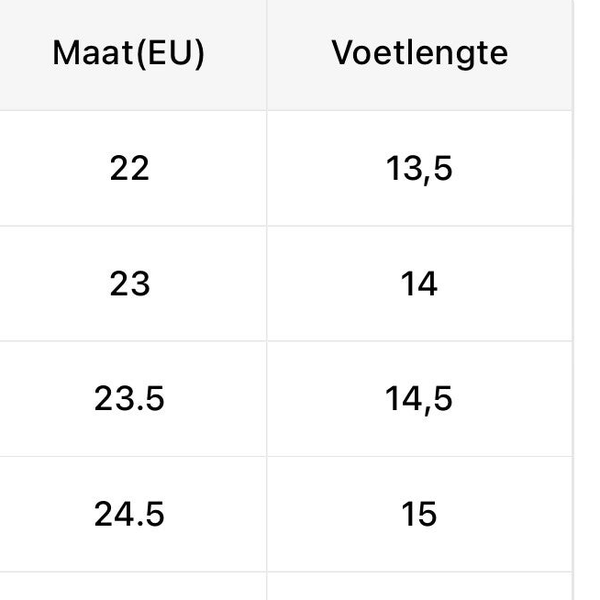Pick the Voetlengte value for size 23.5
The width and height of the screenshot is (600, 600).
click(419, 399)
